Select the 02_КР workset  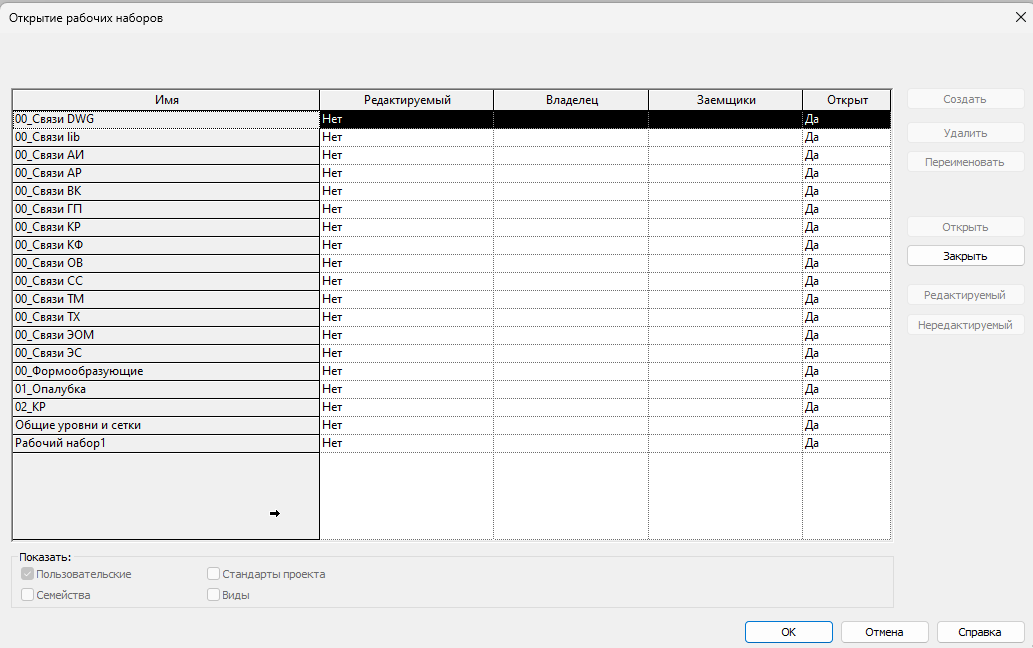[166, 407]
